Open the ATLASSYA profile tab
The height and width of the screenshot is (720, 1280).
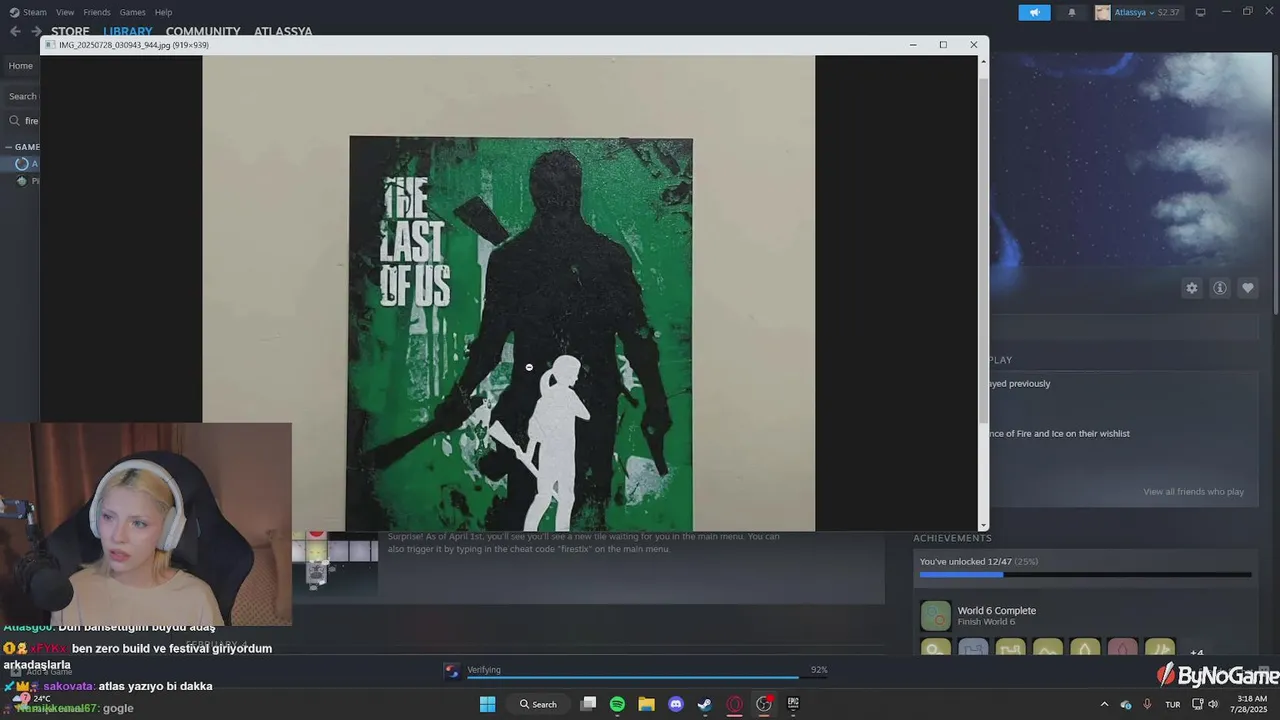[283, 31]
